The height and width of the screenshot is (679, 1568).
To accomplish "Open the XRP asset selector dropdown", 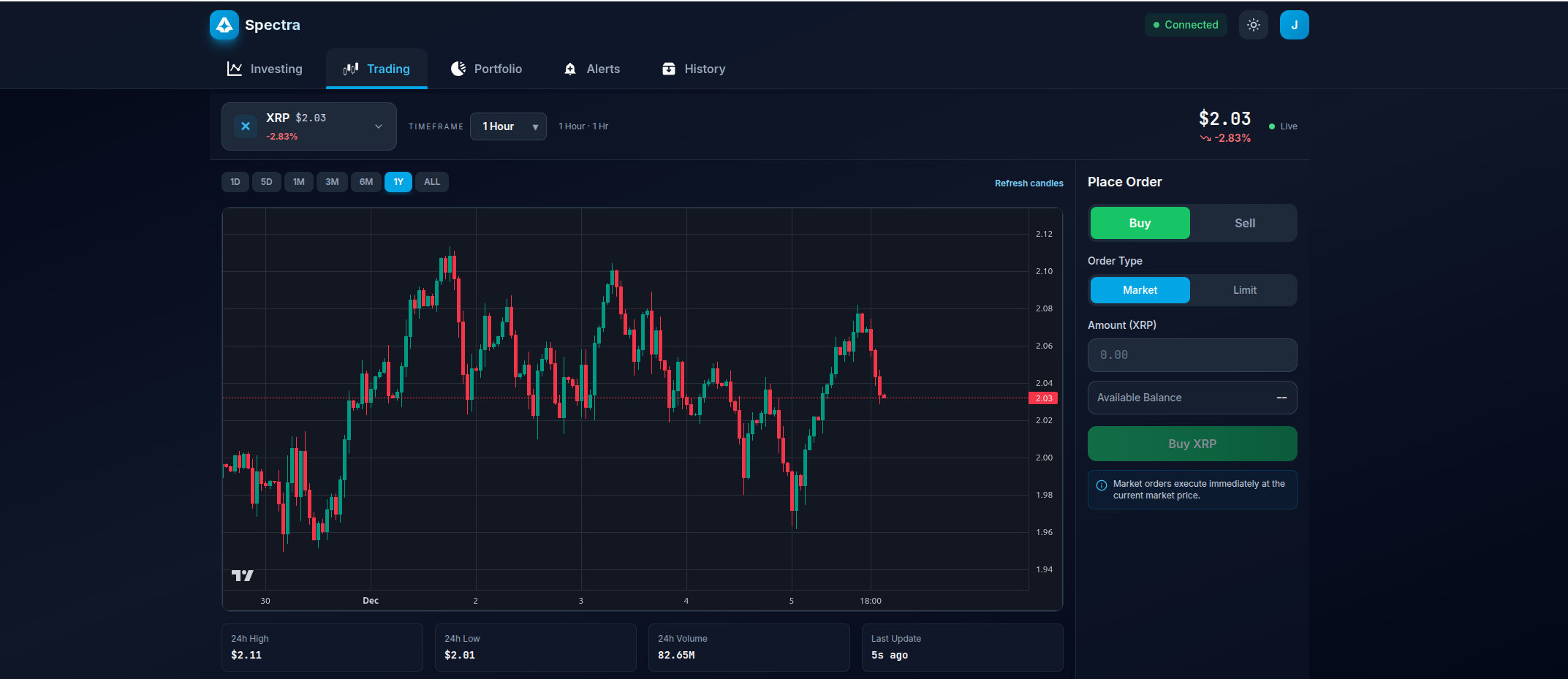I will [x=309, y=126].
